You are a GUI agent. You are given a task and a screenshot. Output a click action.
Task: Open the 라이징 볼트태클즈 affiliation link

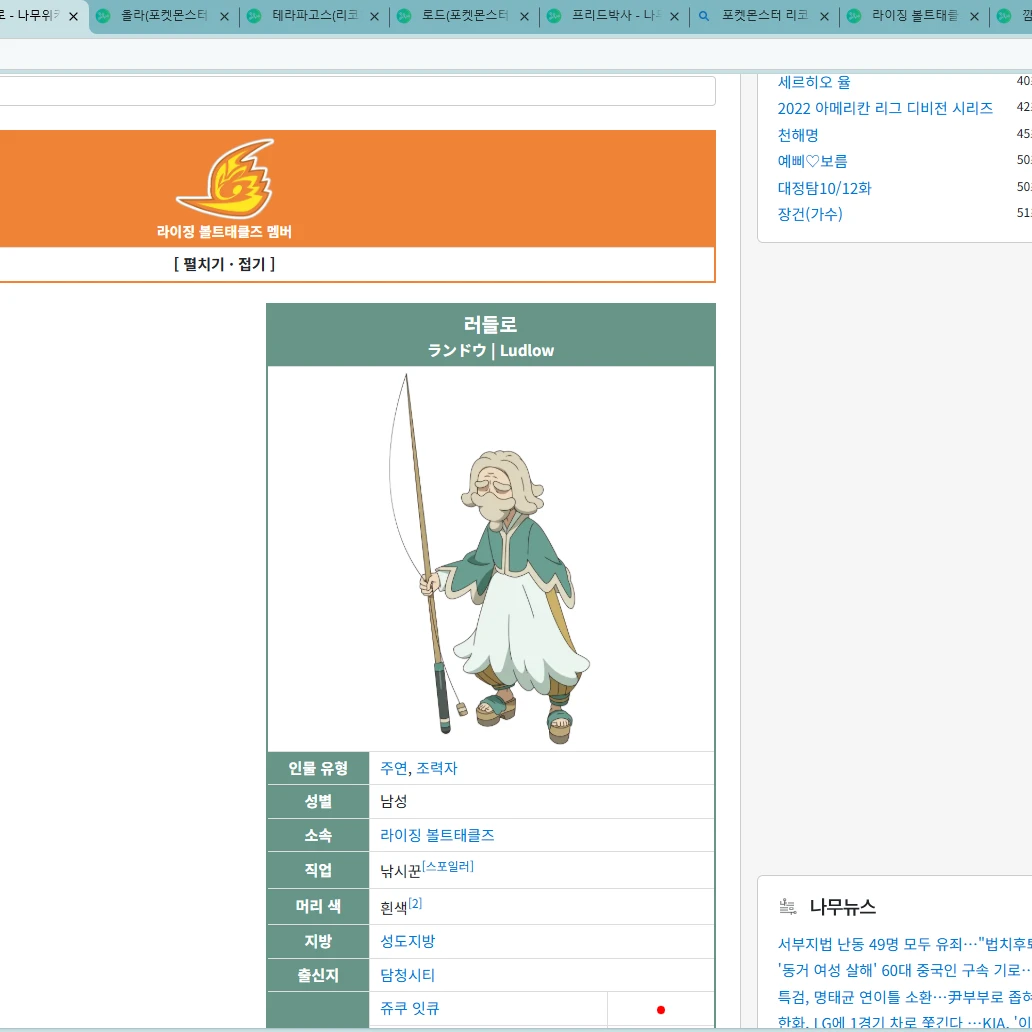click(x=437, y=835)
